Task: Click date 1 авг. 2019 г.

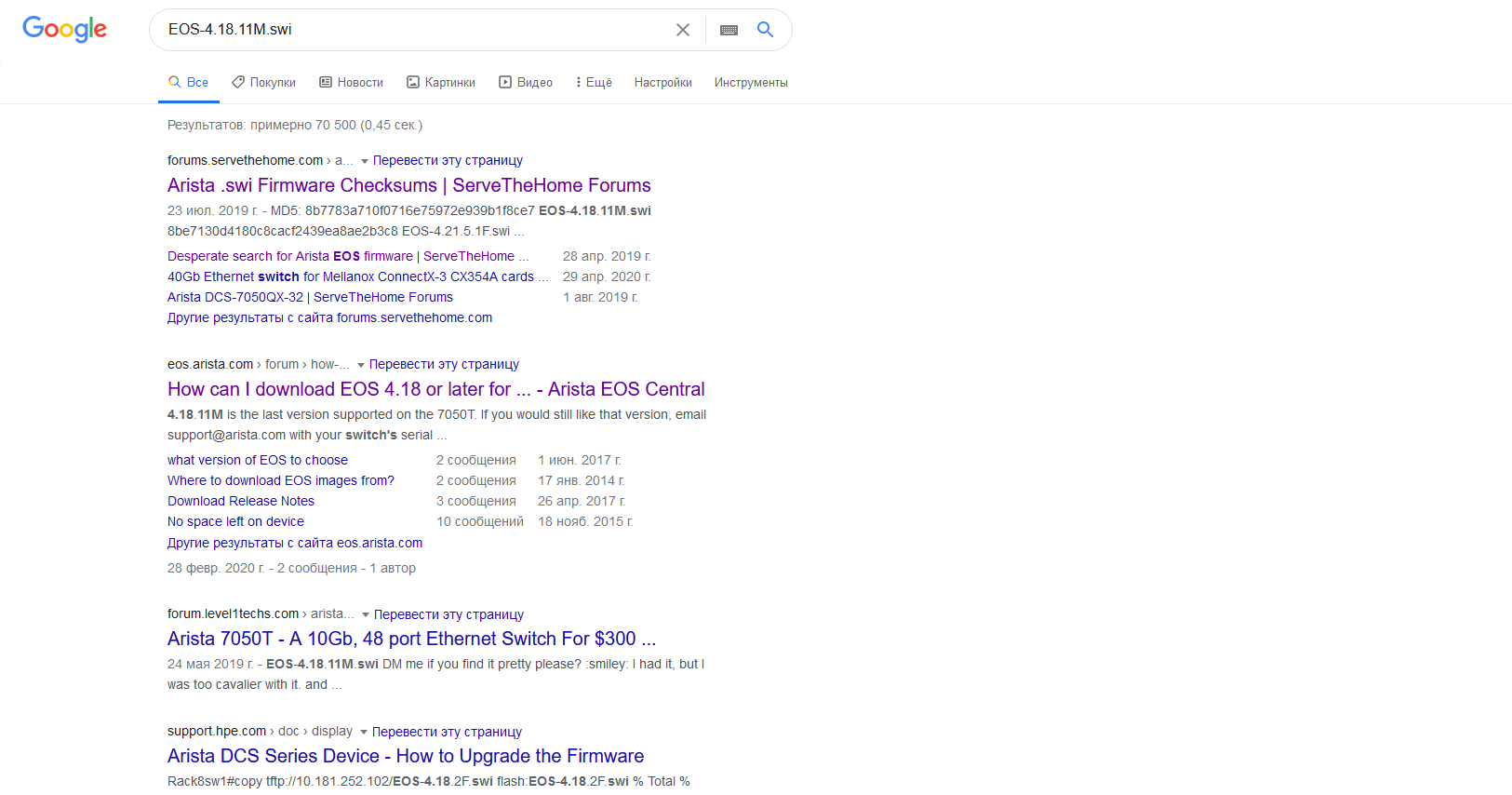Action: (x=600, y=297)
